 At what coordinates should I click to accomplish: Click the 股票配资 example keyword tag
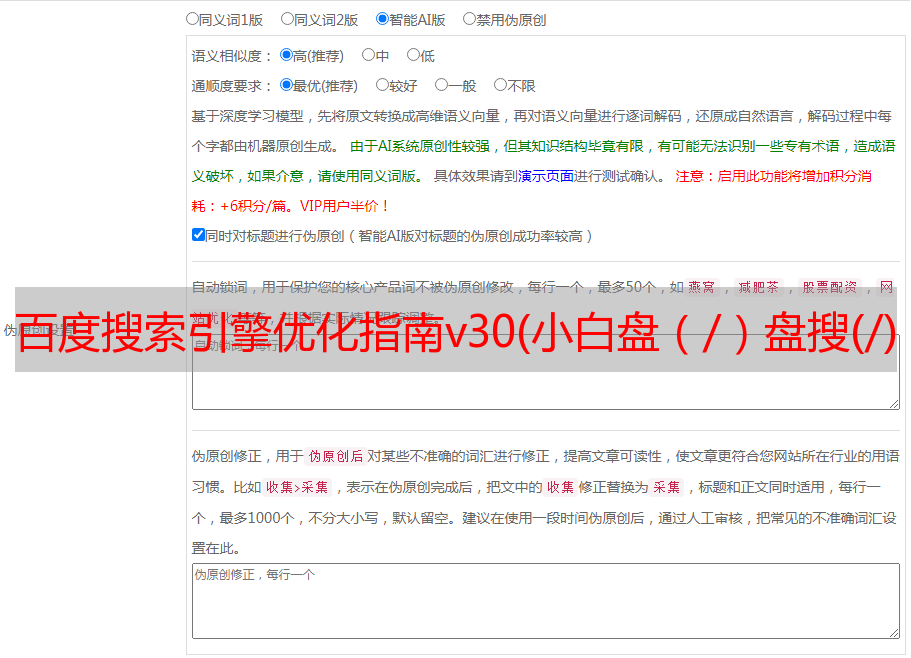click(x=830, y=287)
